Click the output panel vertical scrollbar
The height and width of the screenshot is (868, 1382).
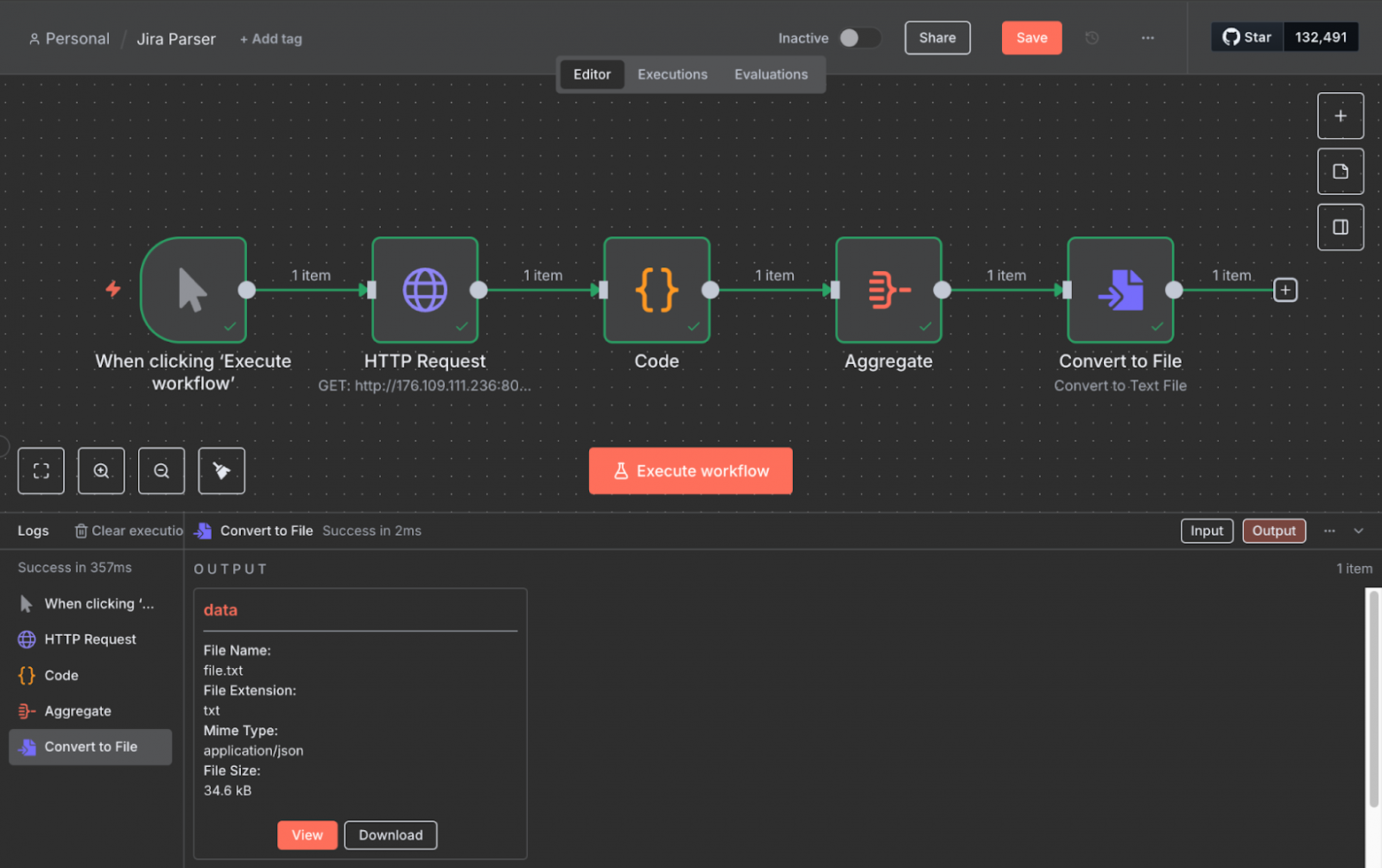coord(1374,700)
